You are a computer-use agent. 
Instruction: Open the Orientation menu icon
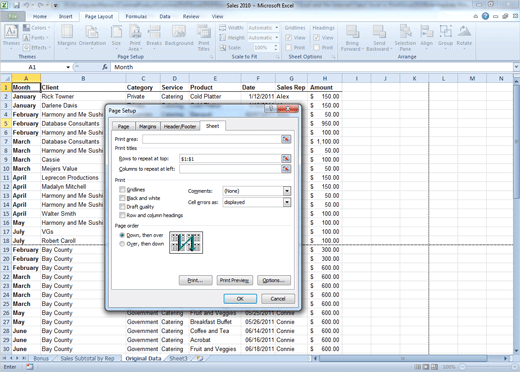pos(92,36)
